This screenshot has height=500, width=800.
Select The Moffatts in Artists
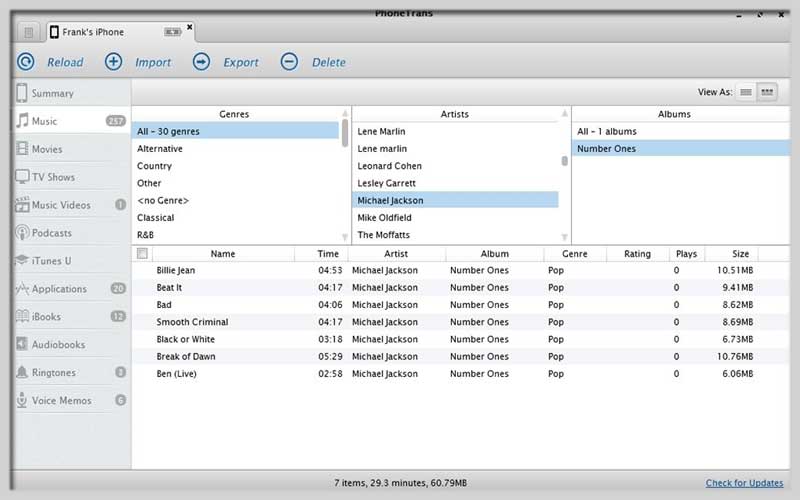pos(455,235)
